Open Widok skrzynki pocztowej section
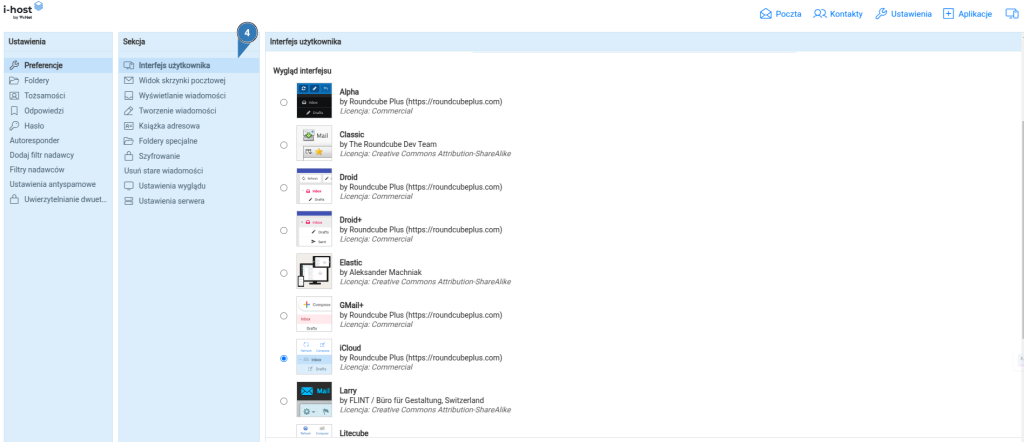1024x442 pixels. [189, 80]
